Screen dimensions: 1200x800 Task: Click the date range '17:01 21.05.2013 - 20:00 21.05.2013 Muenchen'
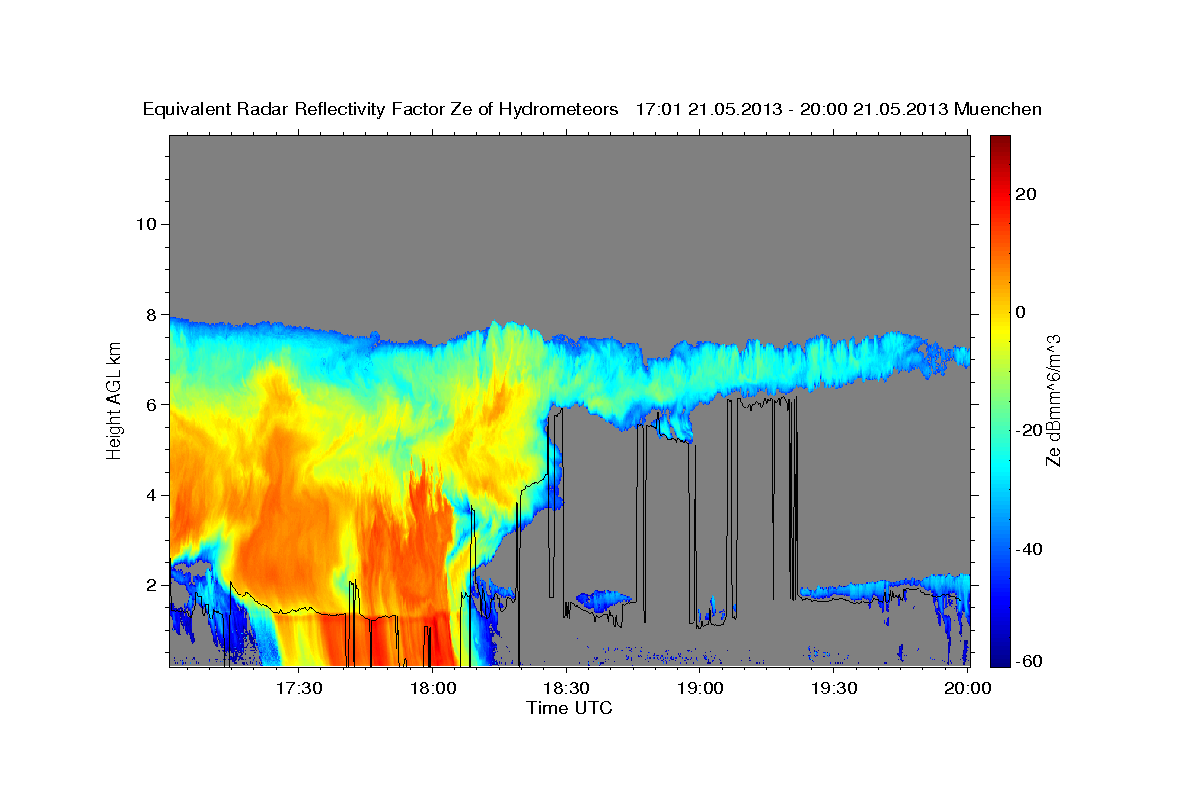click(839, 109)
